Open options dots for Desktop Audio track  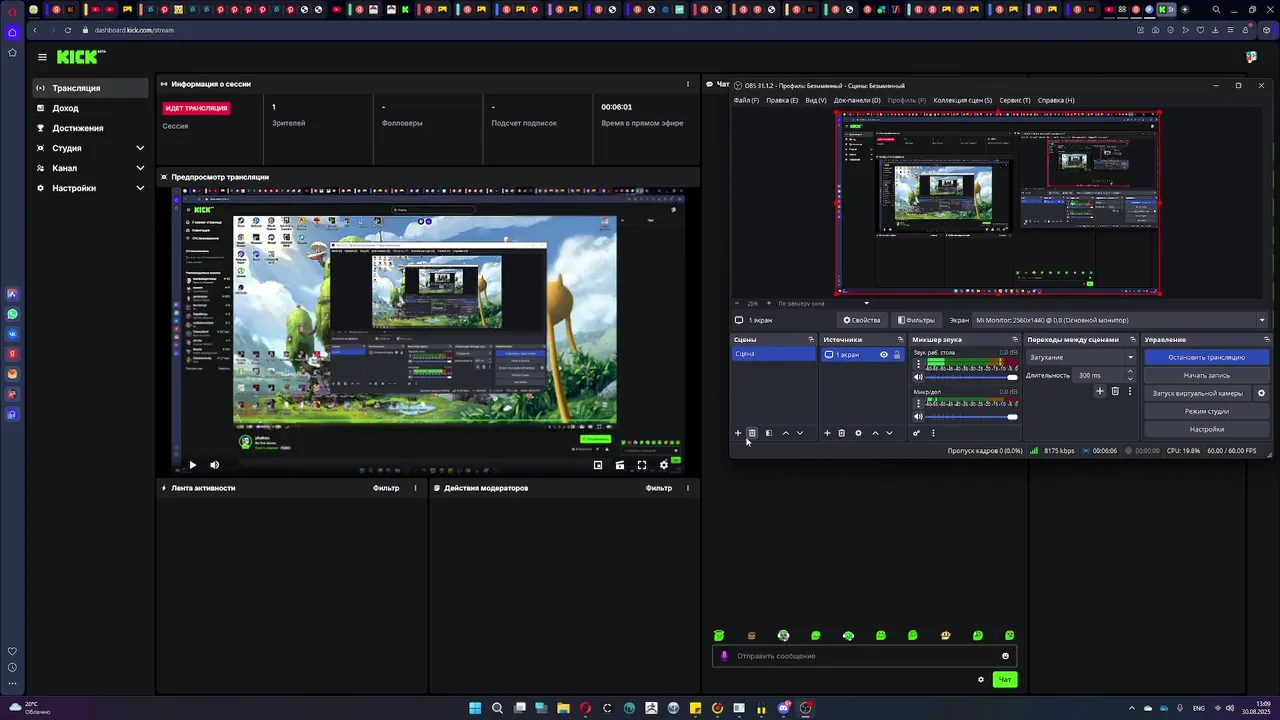coord(918,364)
